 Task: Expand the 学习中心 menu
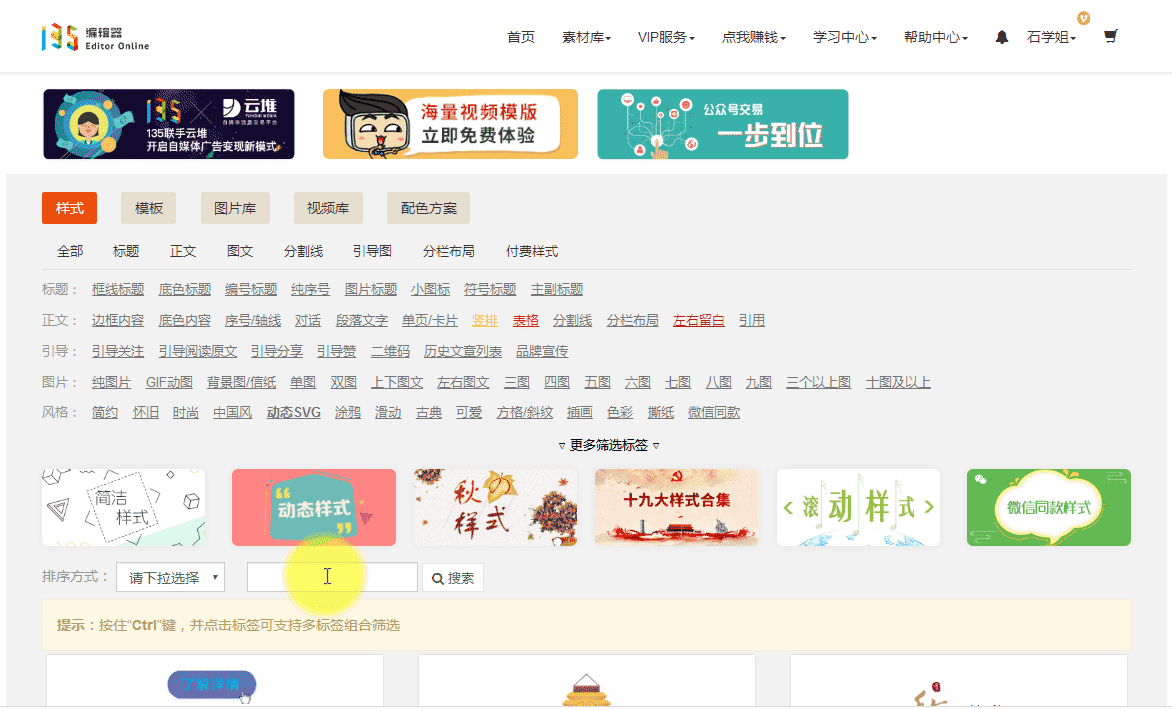pos(845,37)
